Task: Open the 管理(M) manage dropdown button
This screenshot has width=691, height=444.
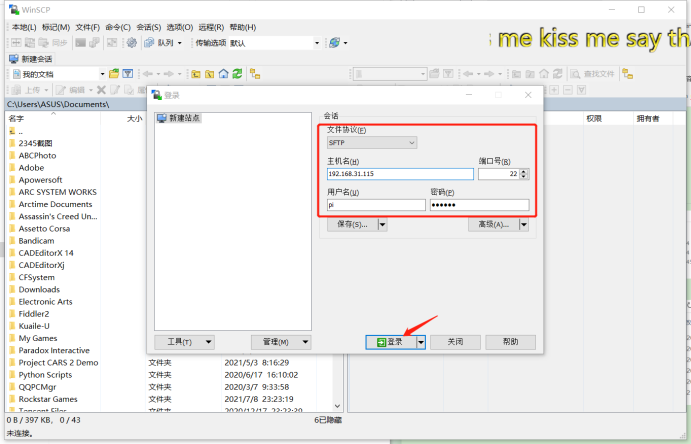Action: pyautogui.click(x=281, y=342)
